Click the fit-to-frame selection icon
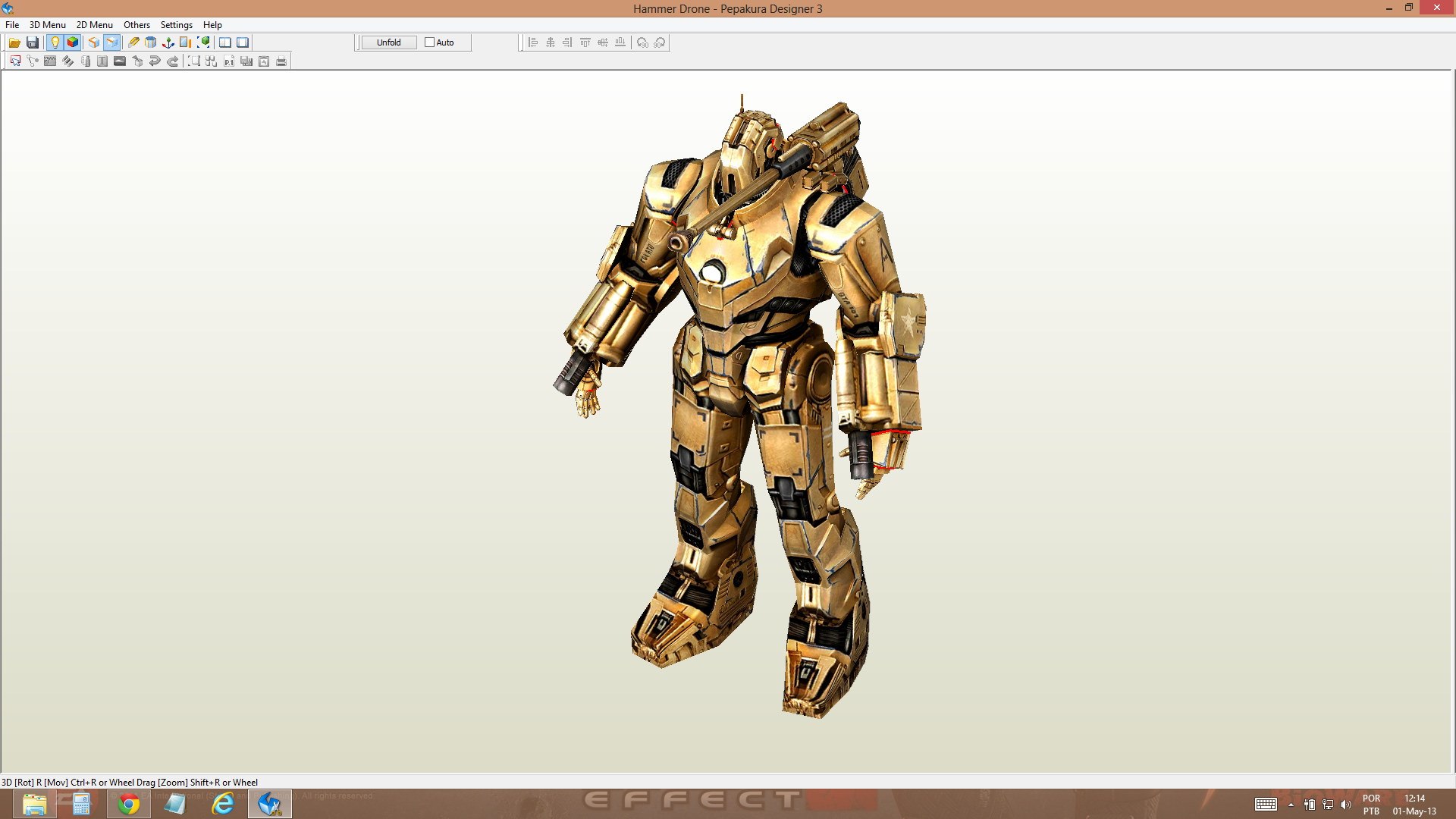The image size is (1456, 819). [194, 61]
